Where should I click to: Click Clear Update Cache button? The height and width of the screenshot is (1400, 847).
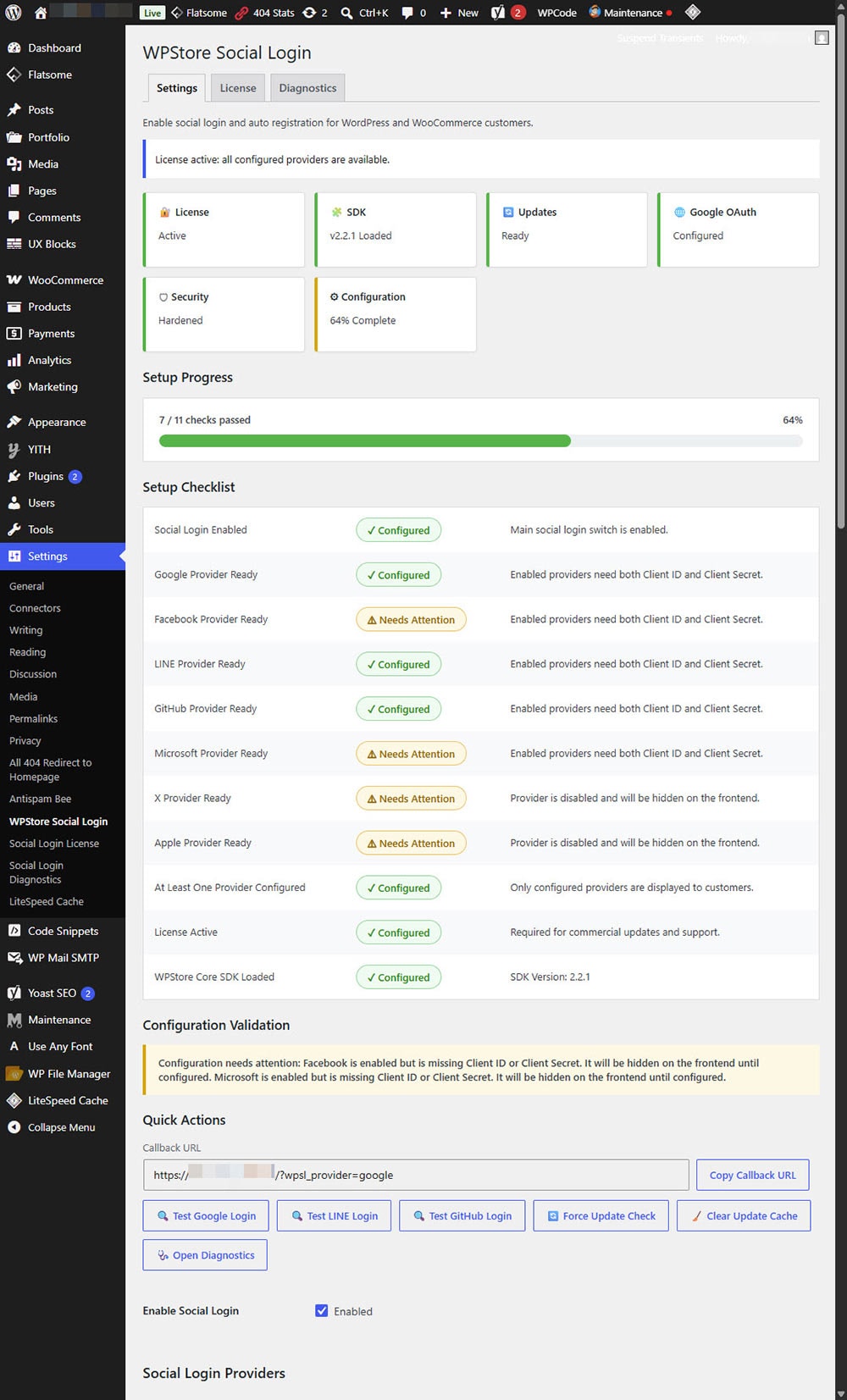point(744,1216)
